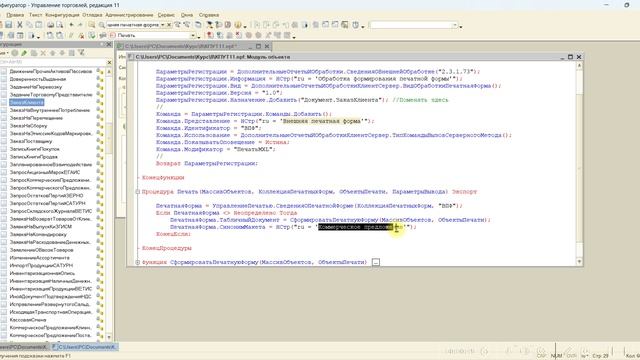
Task: Click the Syntax assistant book icon
Action: click(227, 25)
